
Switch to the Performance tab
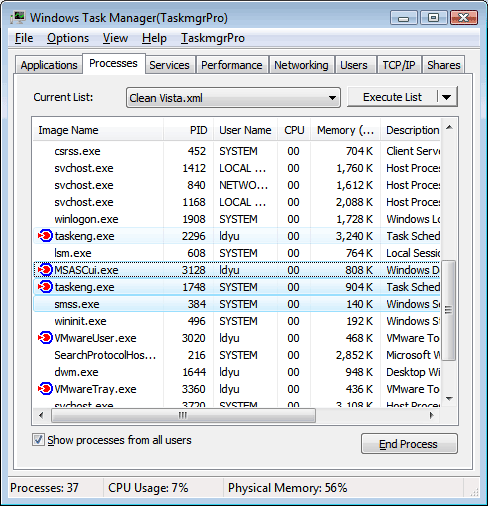(231, 65)
